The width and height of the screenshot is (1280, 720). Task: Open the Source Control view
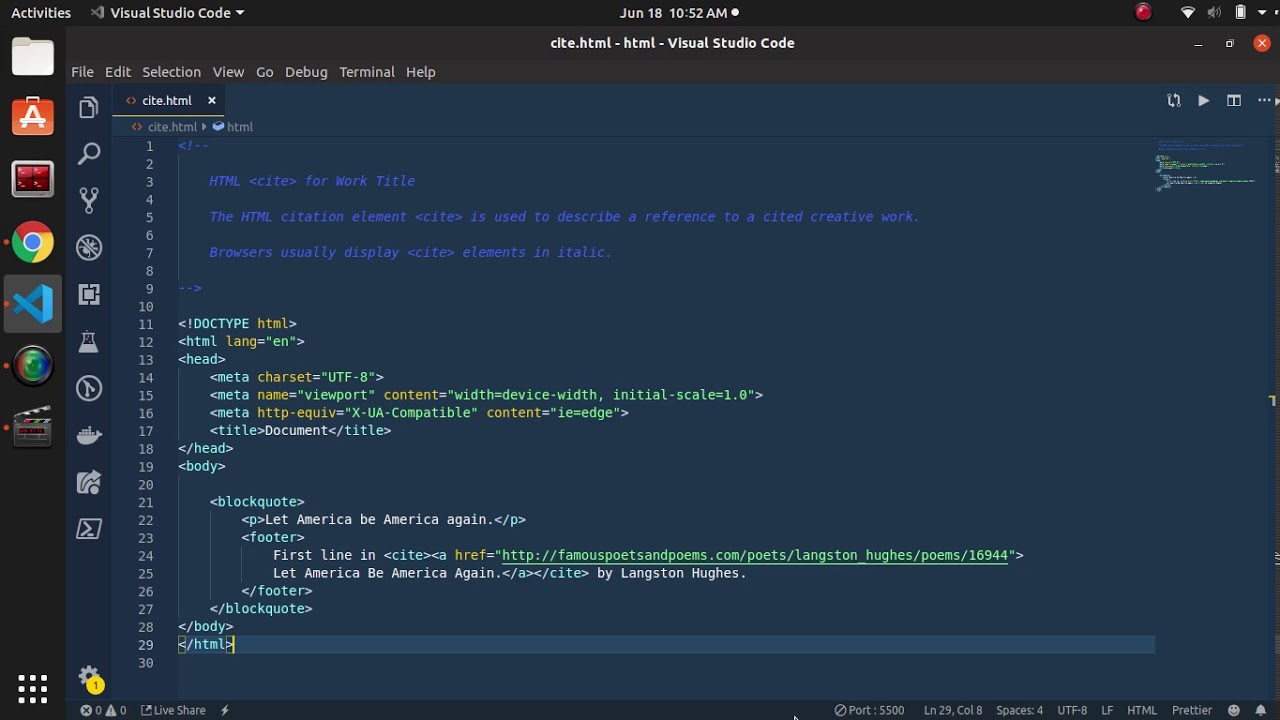[x=89, y=200]
